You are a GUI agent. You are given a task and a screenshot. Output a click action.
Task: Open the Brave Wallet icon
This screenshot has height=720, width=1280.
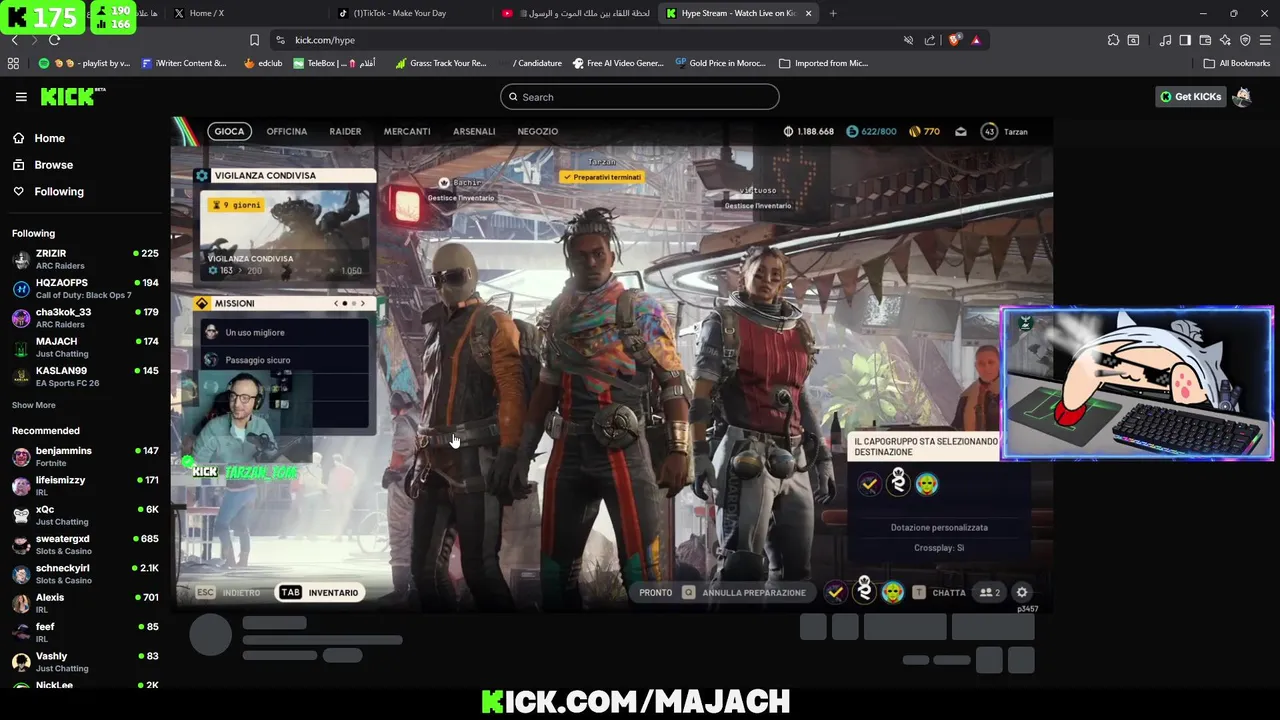(x=1205, y=40)
